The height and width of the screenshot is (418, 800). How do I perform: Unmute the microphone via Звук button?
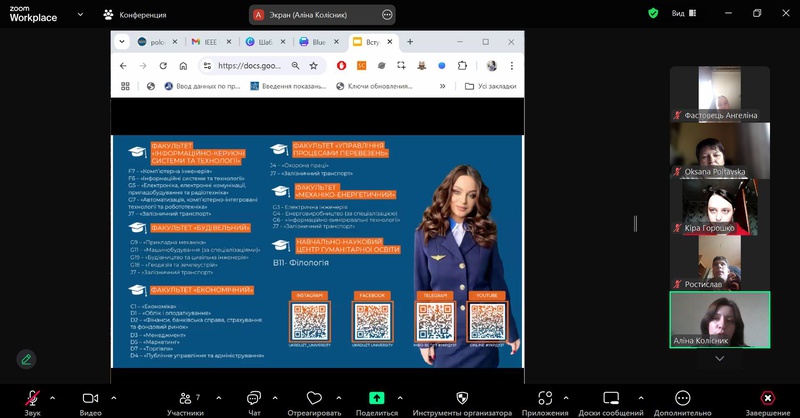[x=32, y=403]
